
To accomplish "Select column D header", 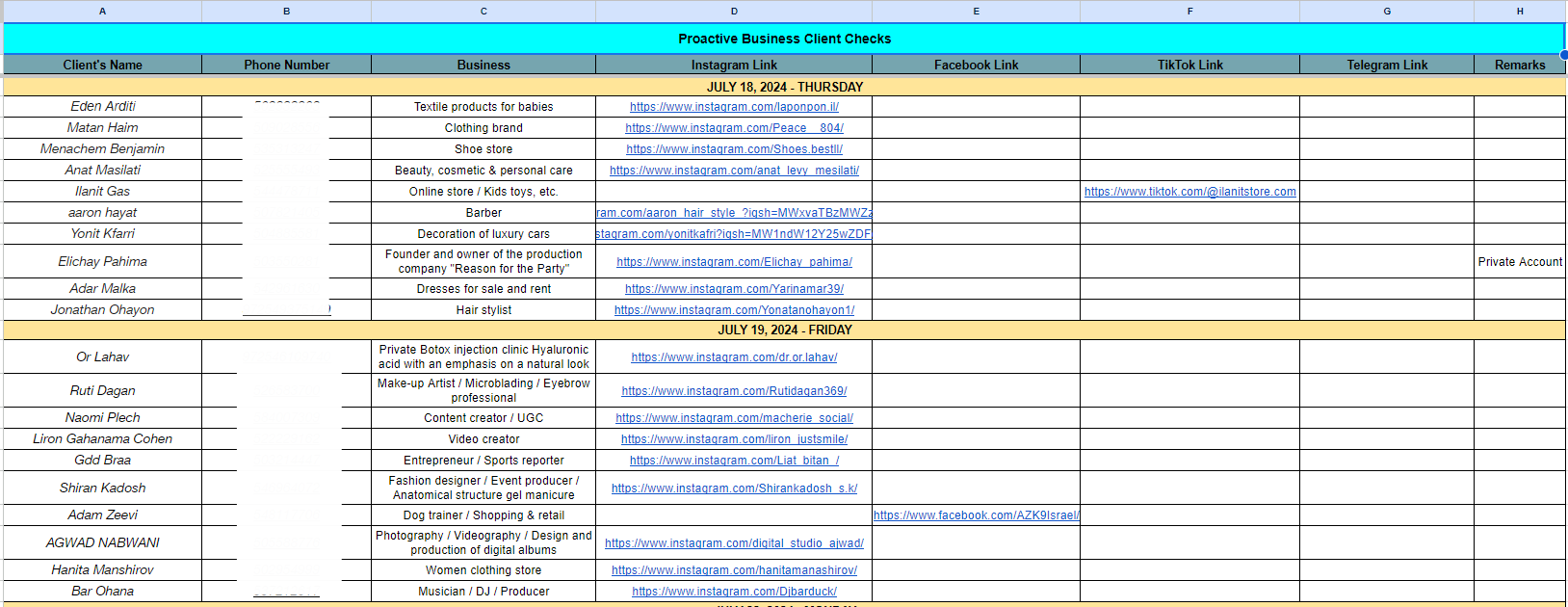I will point(734,12).
